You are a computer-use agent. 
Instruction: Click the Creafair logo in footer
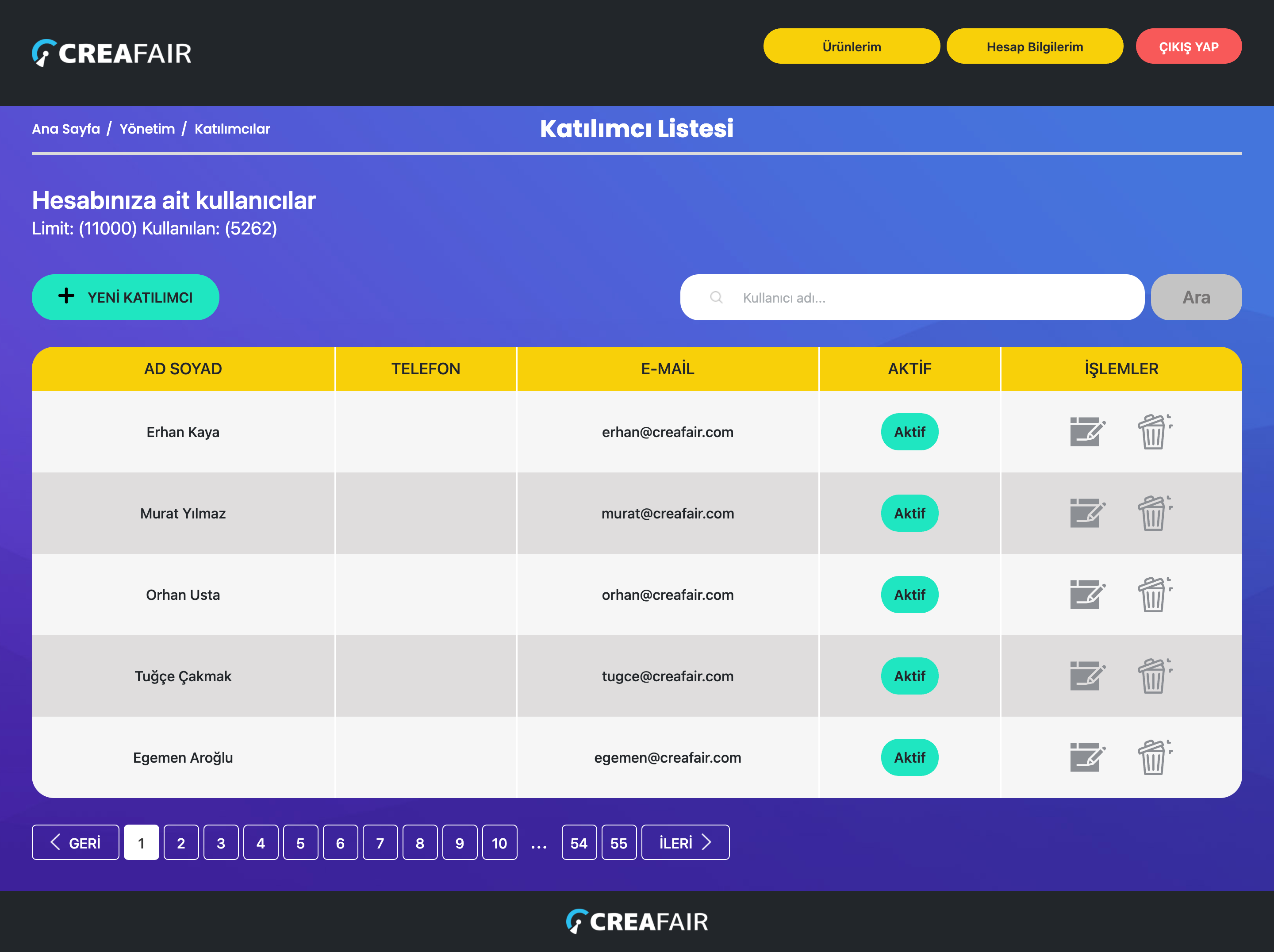point(637,921)
